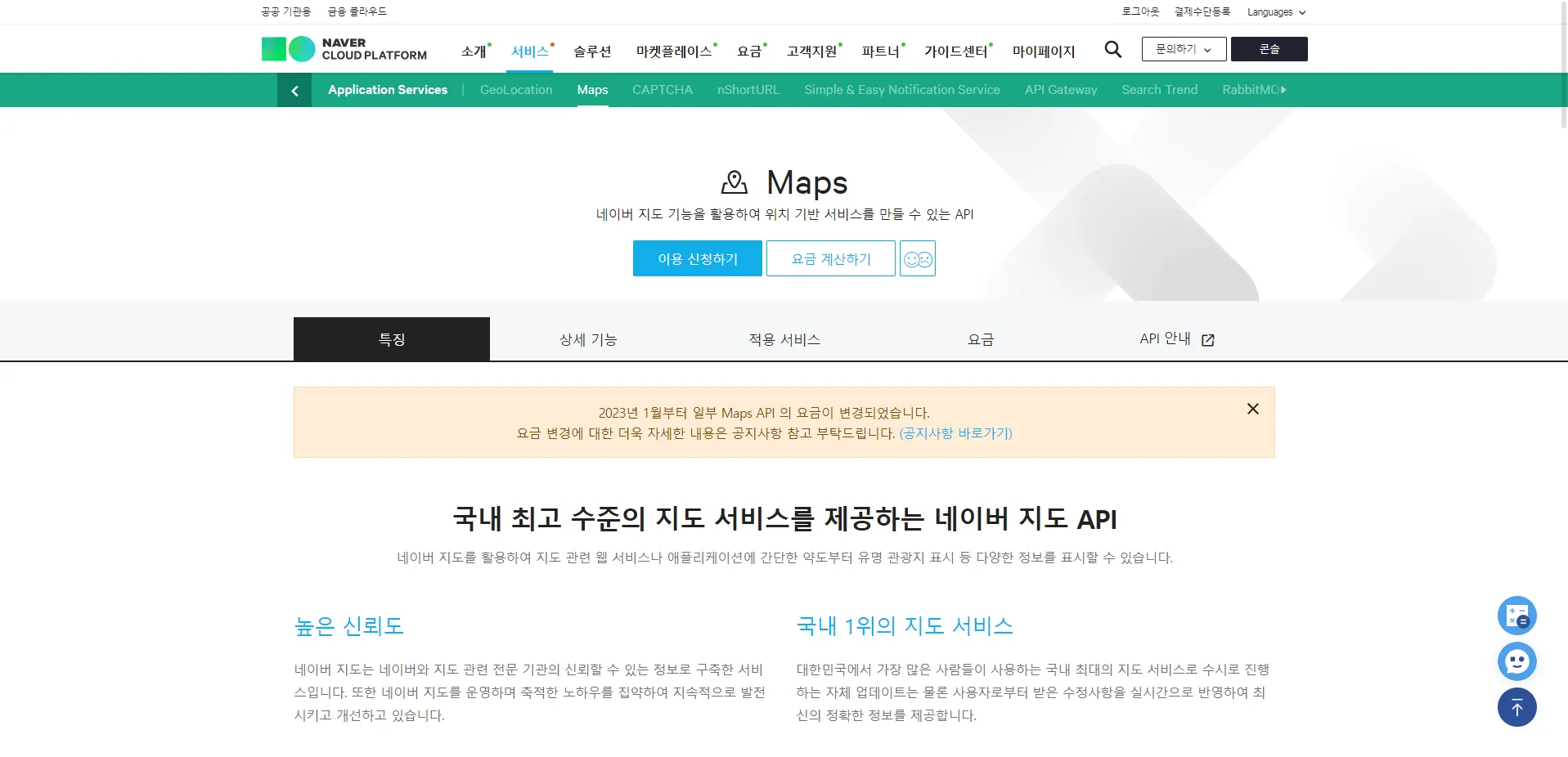The width and height of the screenshot is (1568, 757).
Task: Expand the 문의하기 dropdown
Action: 1184,49
